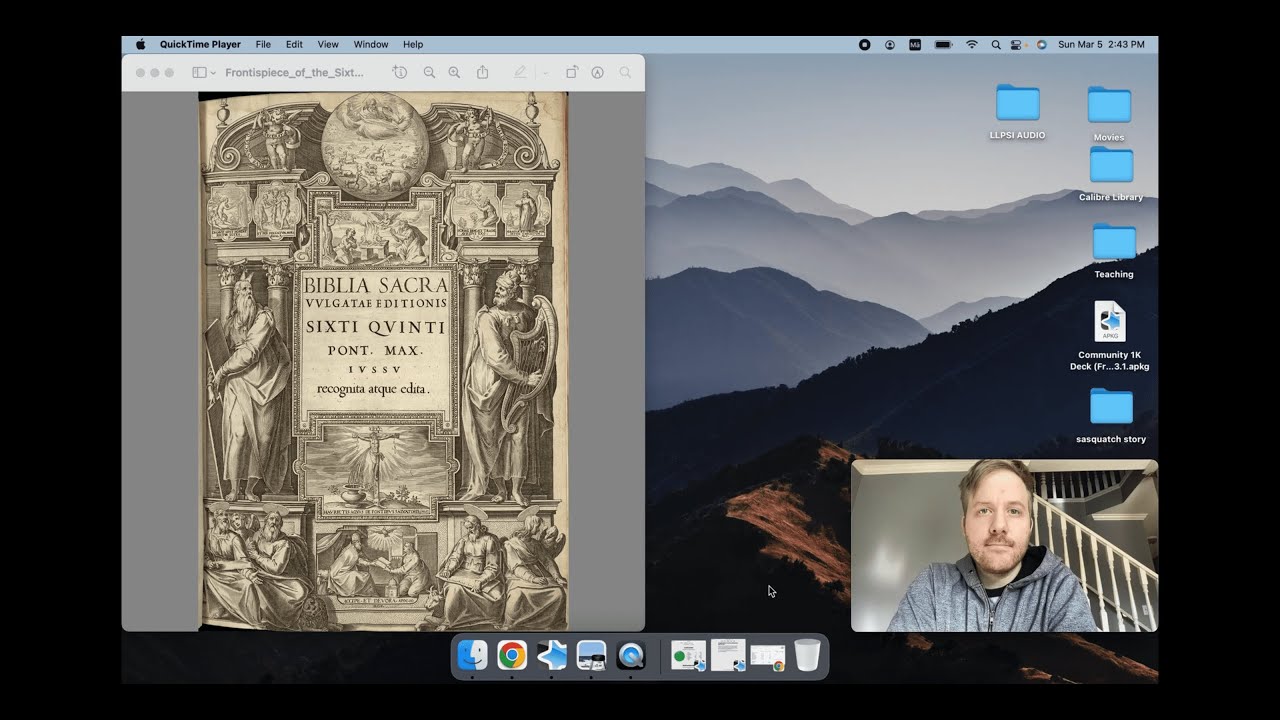Show the Markup toolbar
The height and width of the screenshot is (720, 1280).
598,73
